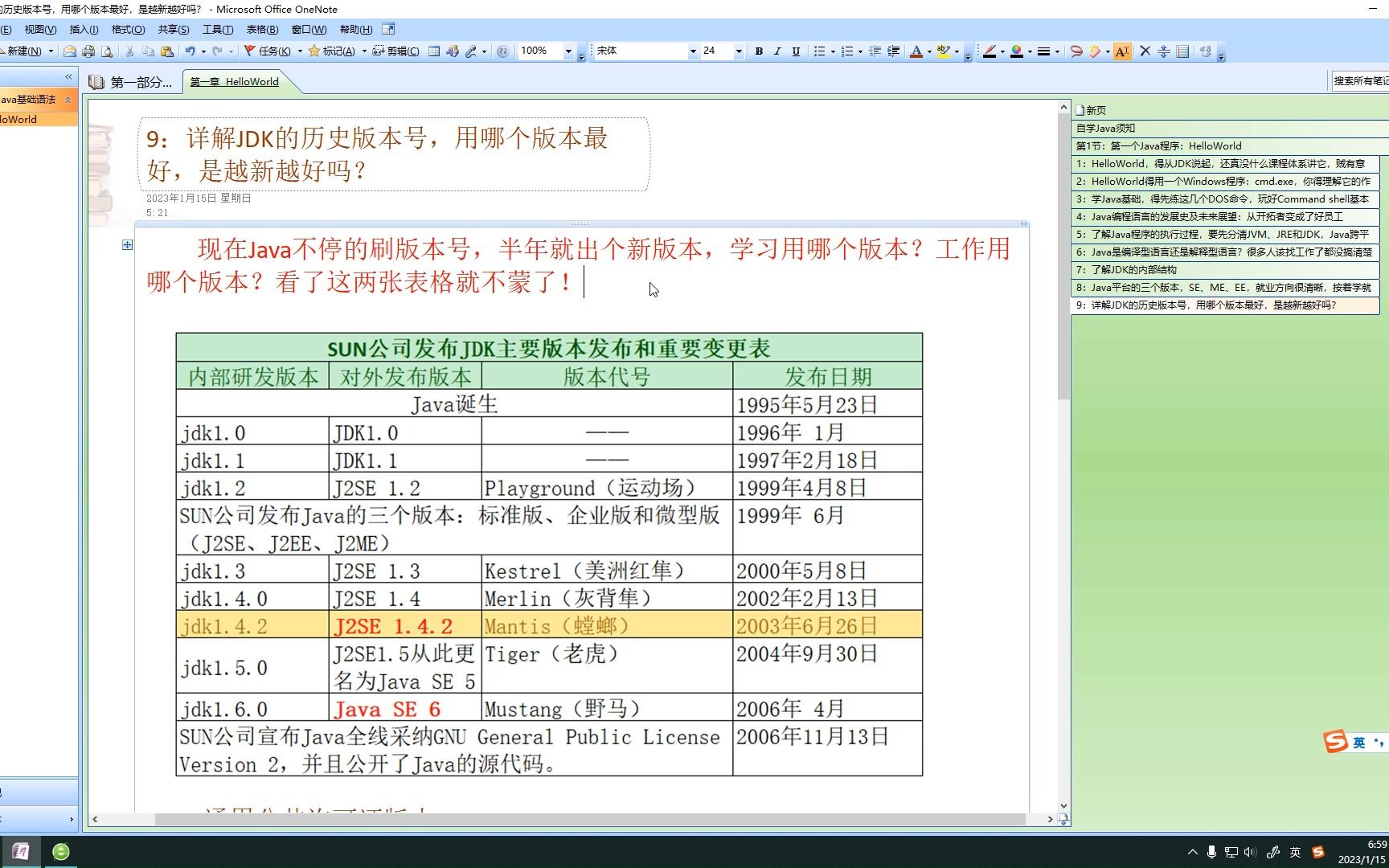Open the 视图(V) menu

click(40, 30)
